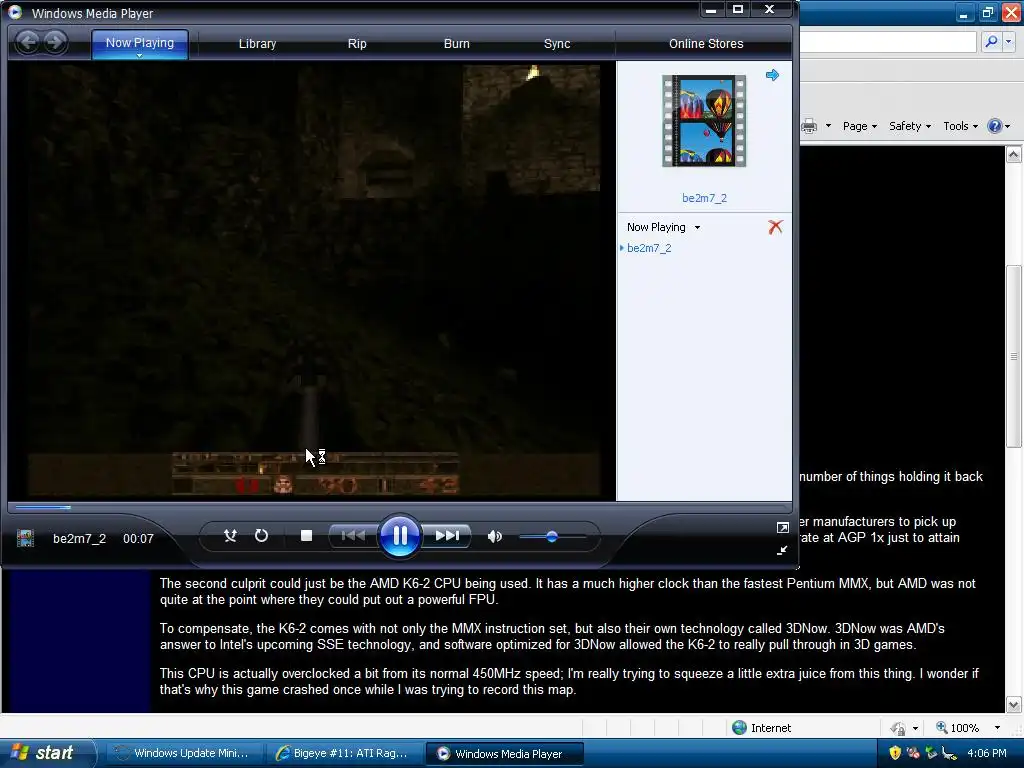Mute the Media Player sound
1024x768 pixels.
495,537
